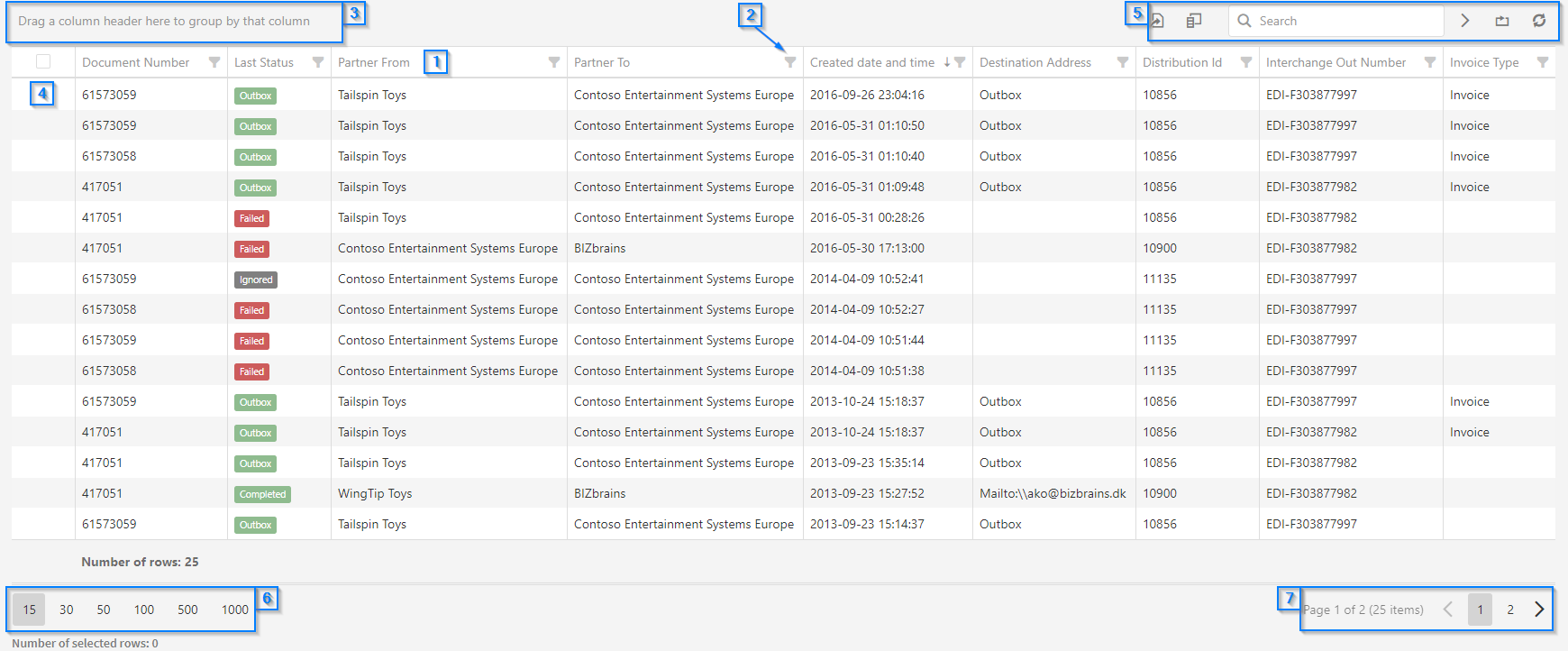This screenshot has width=1568, height=651.
Task: Click the right arrow icon beside Search
Action: tap(1465, 21)
